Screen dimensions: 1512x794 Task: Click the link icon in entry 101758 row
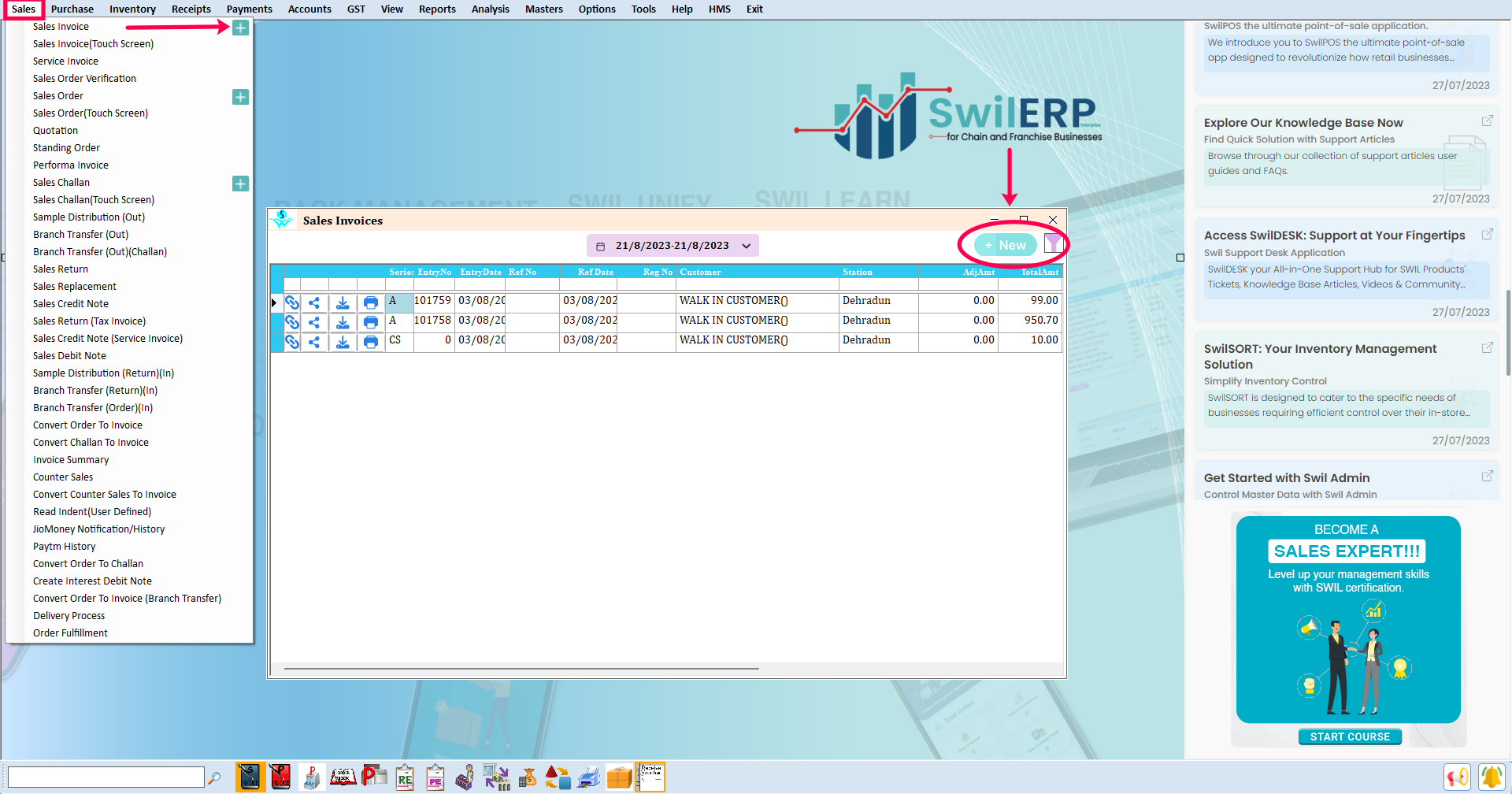tap(292, 322)
